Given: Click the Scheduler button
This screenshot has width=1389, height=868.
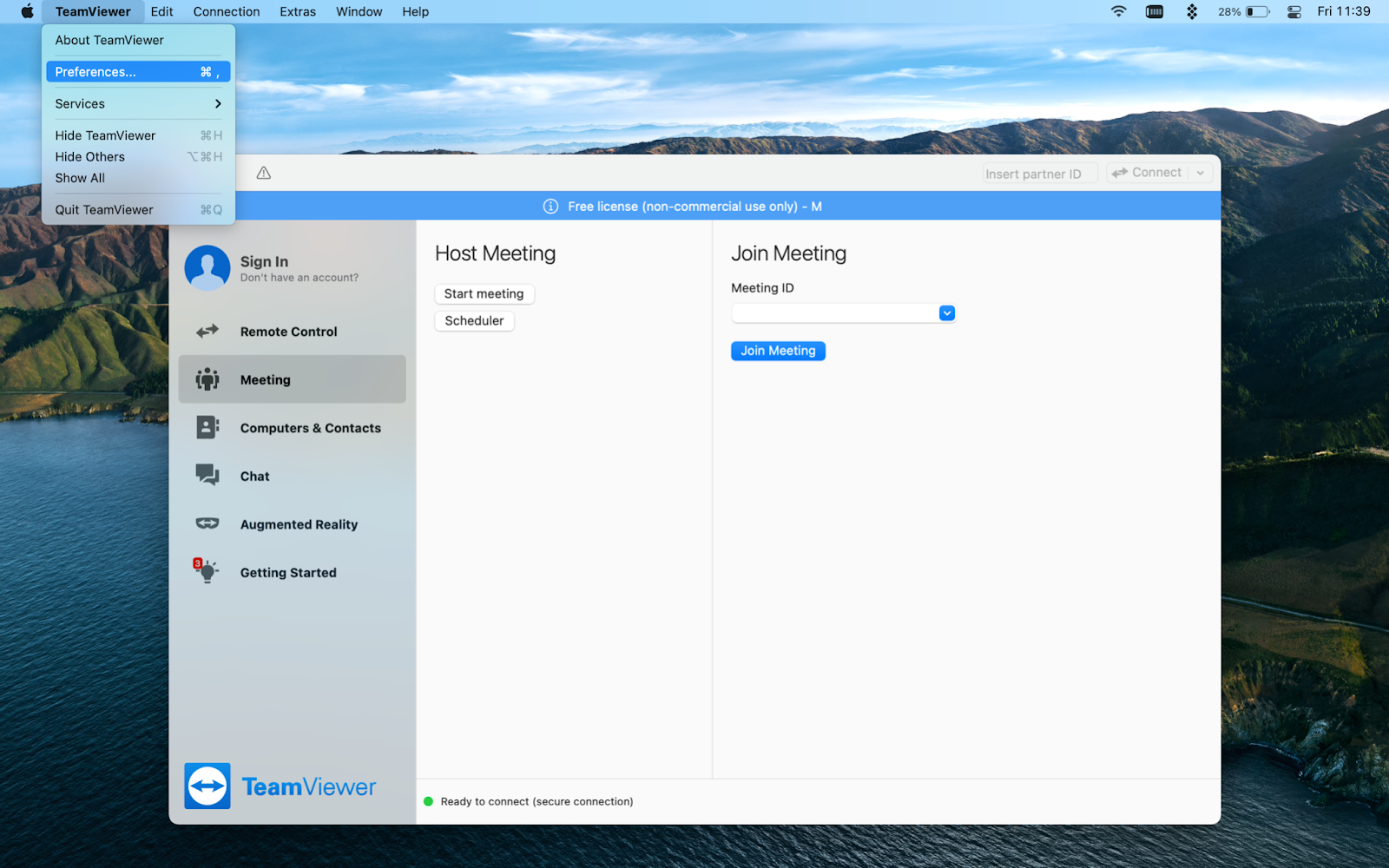Looking at the screenshot, I should (x=474, y=321).
